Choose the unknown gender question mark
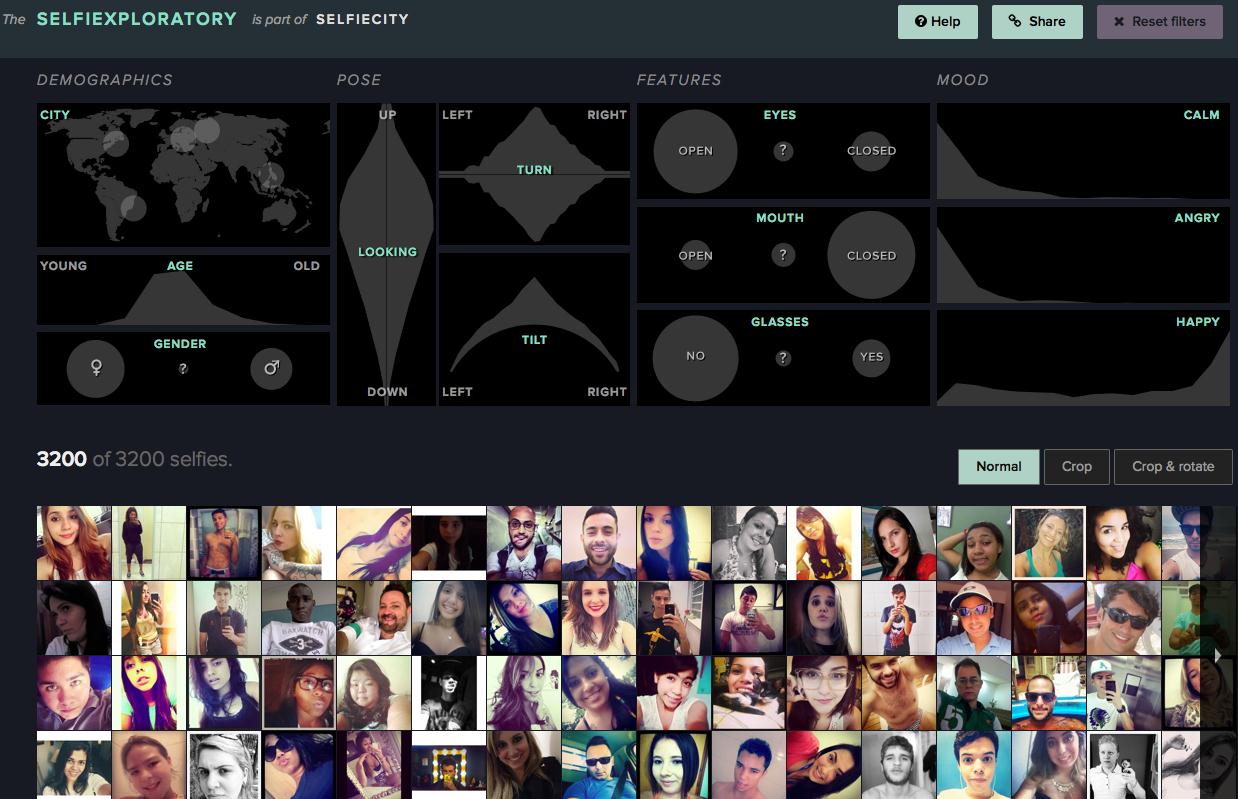 [183, 369]
